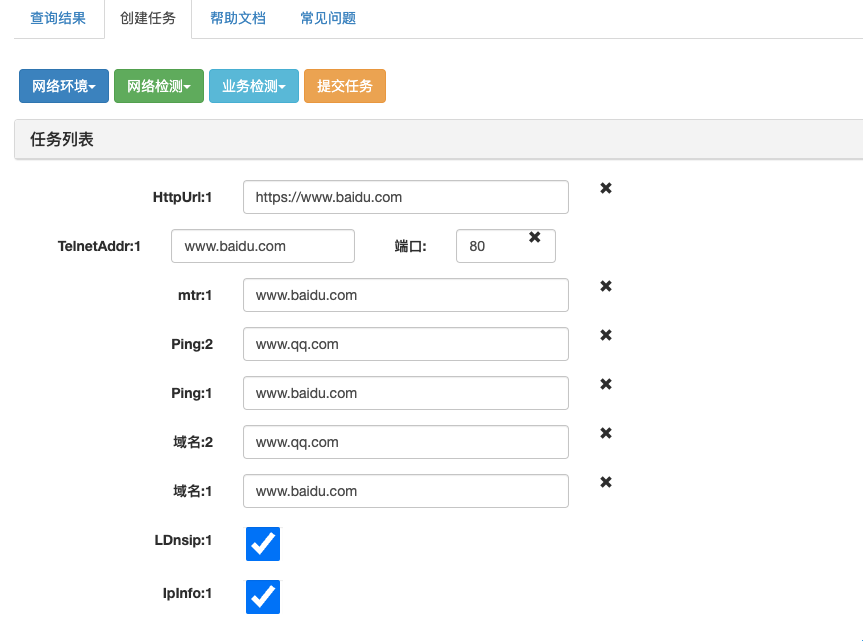Remove the 域名:1 task row
863x641 pixels.
pos(605,482)
